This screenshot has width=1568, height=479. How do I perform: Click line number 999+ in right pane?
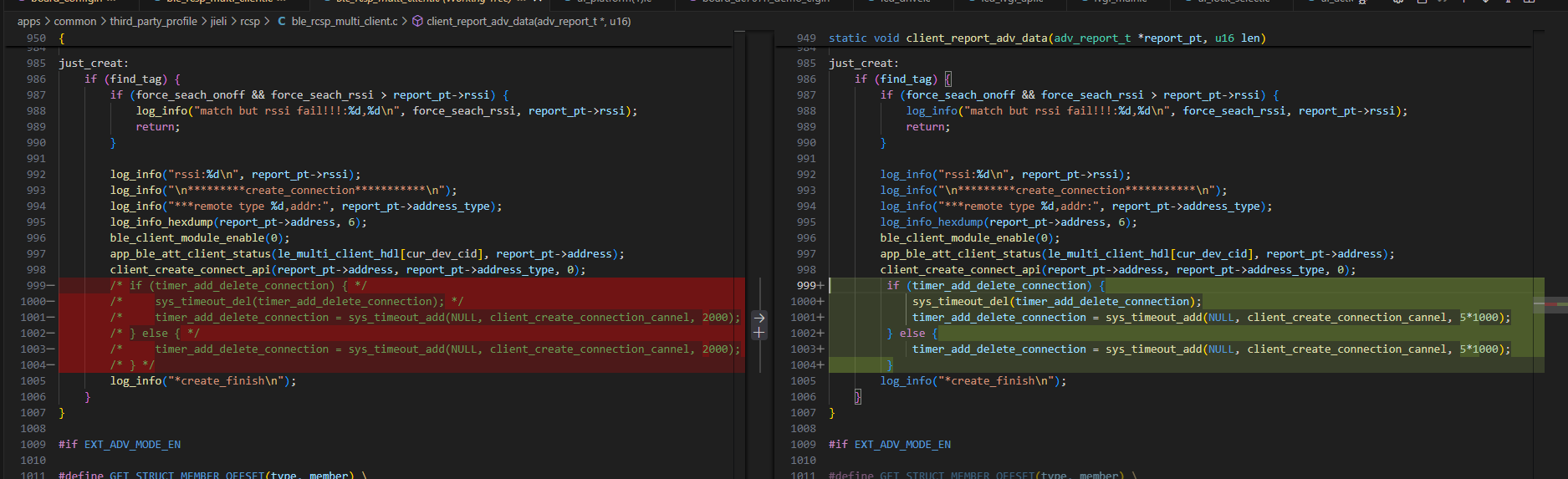810,286
